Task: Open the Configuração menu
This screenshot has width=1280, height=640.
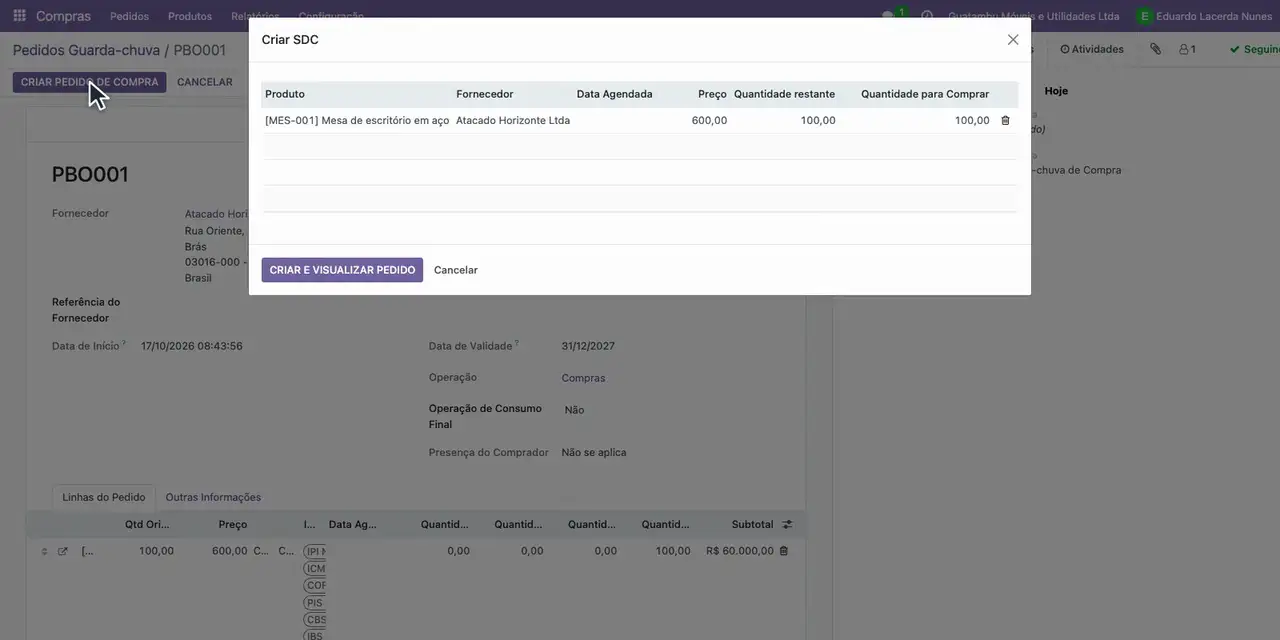Action: pyautogui.click(x=331, y=16)
